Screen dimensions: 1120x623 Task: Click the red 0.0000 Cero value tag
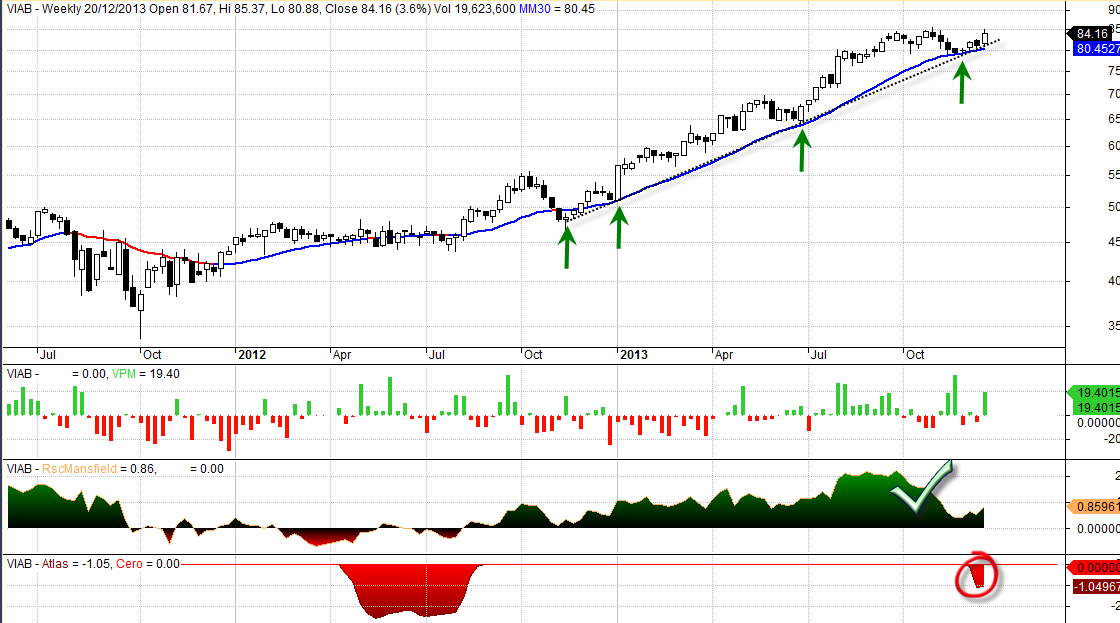click(1094, 568)
